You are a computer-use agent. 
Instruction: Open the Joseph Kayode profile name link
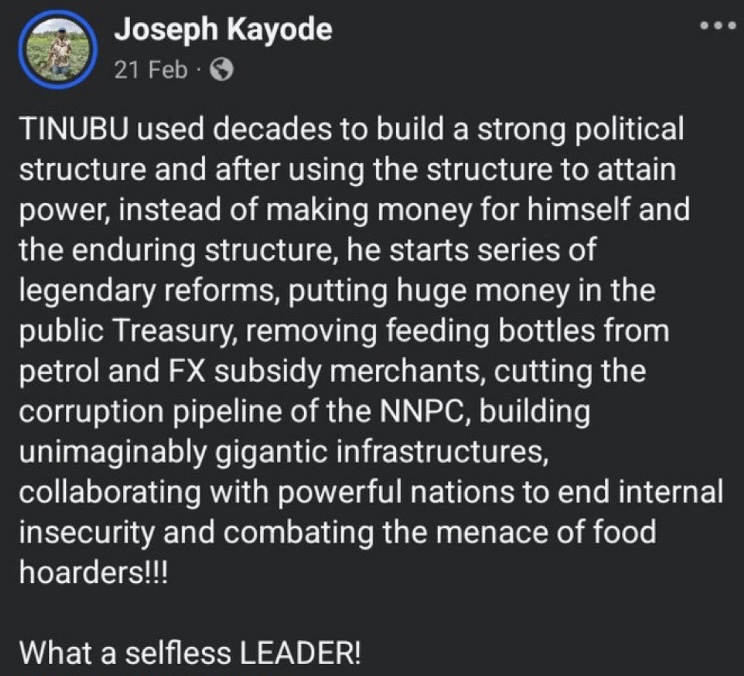[x=223, y=30]
